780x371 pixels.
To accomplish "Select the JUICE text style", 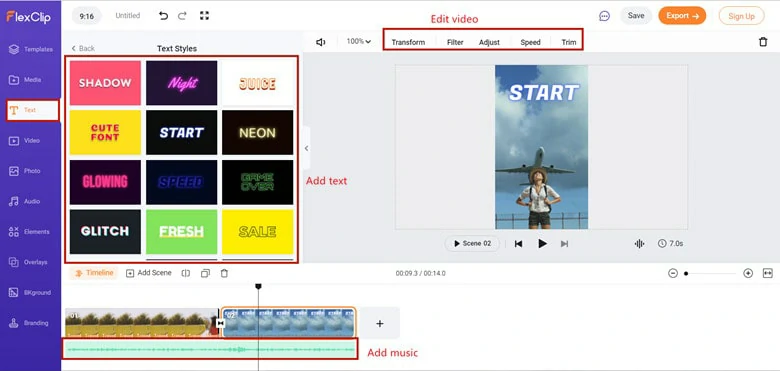I will [258, 83].
